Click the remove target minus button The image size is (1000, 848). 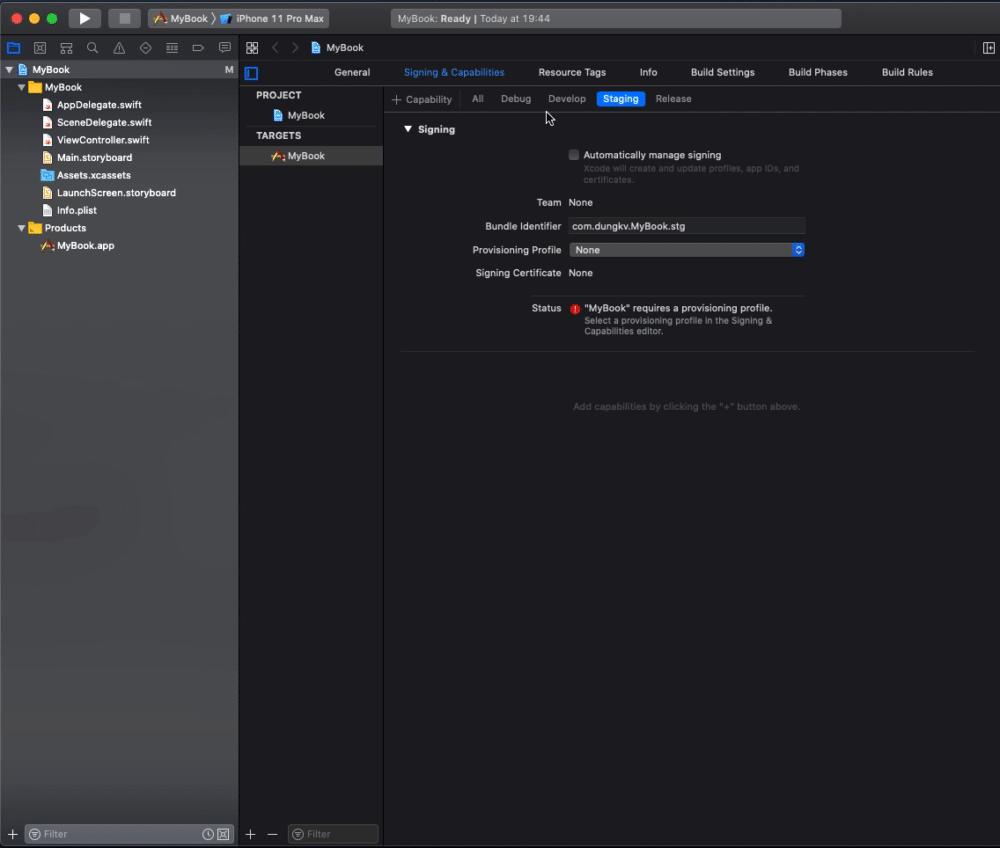pos(272,834)
